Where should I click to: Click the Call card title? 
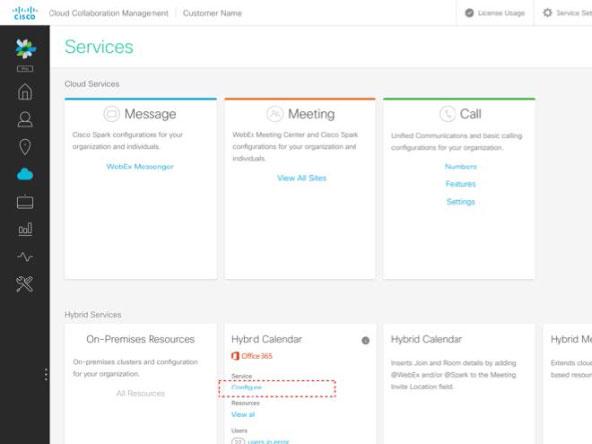coord(470,114)
